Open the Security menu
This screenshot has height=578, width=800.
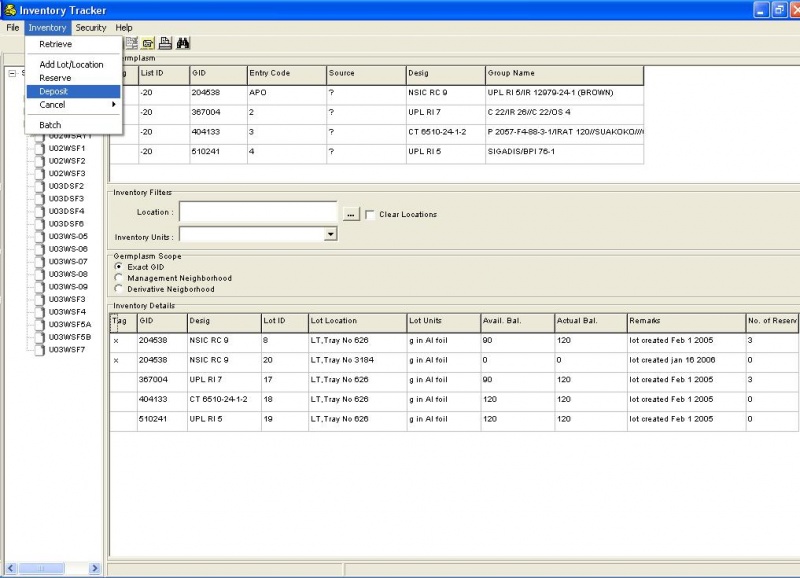tap(91, 28)
